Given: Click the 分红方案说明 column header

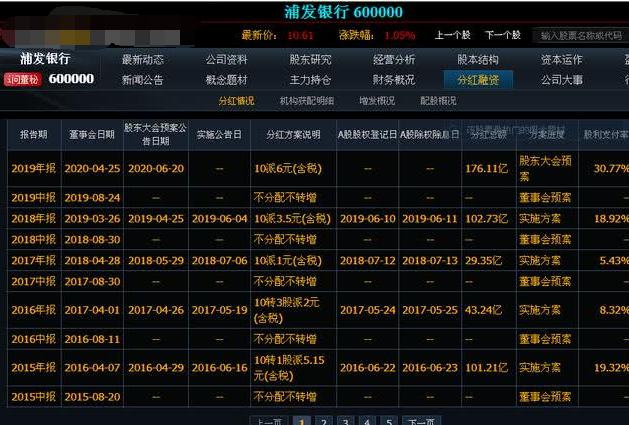Looking at the screenshot, I should click(x=293, y=134).
